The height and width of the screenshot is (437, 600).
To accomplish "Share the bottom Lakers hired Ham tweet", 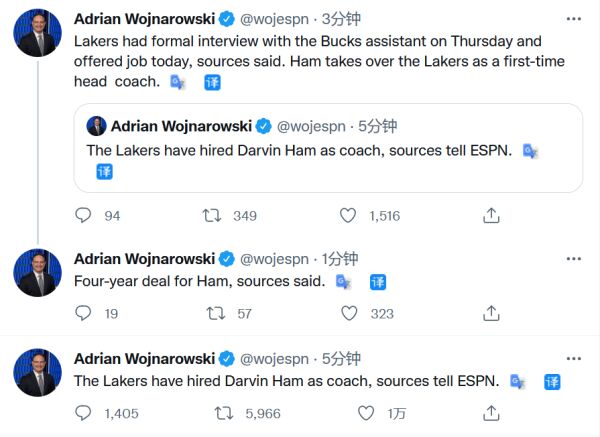I will point(491,412).
